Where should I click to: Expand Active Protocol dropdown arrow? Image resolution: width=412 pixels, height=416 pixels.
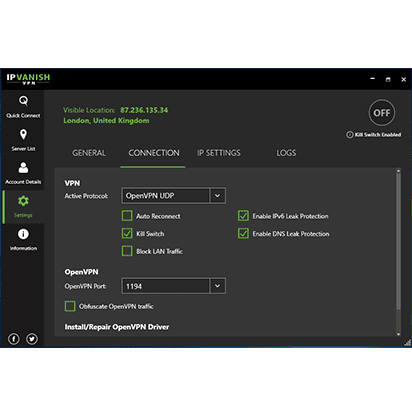tap(217, 196)
